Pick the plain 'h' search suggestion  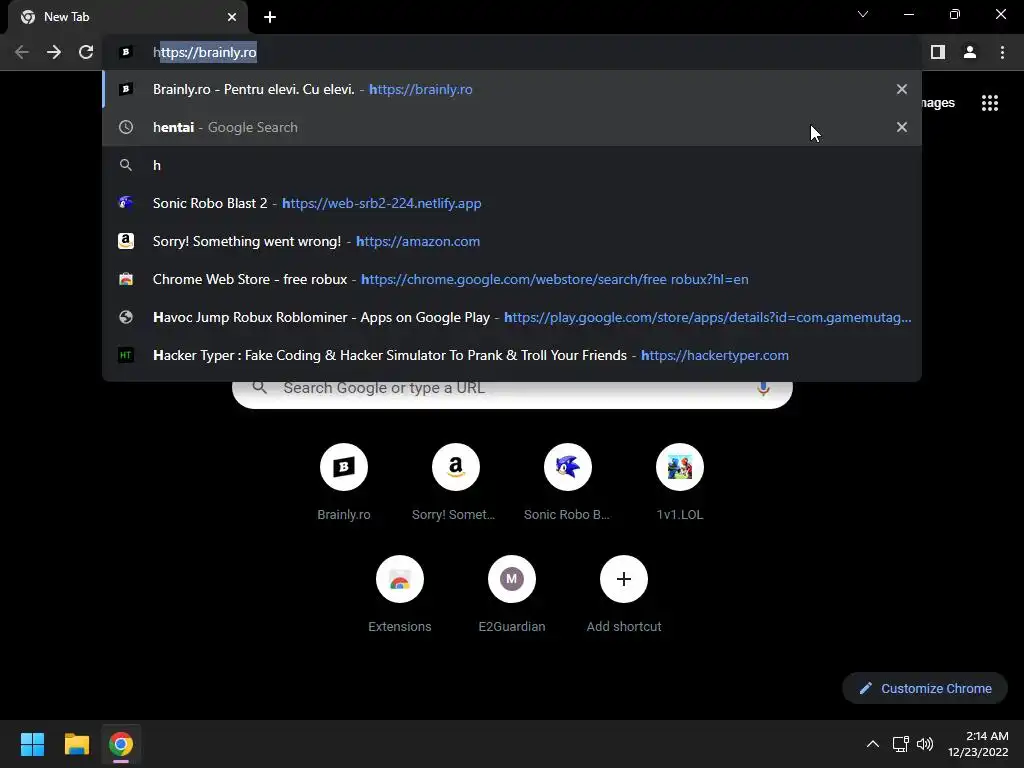[x=512, y=165]
